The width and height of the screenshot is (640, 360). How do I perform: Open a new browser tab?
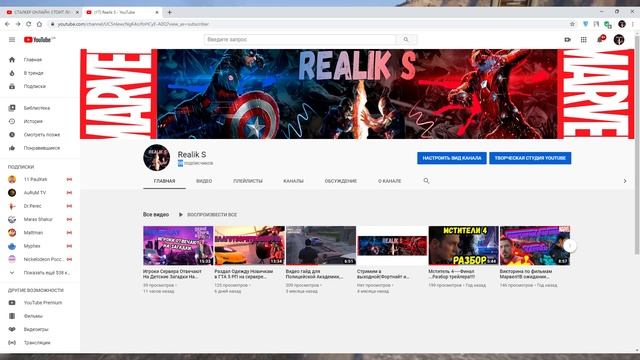[169, 12]
